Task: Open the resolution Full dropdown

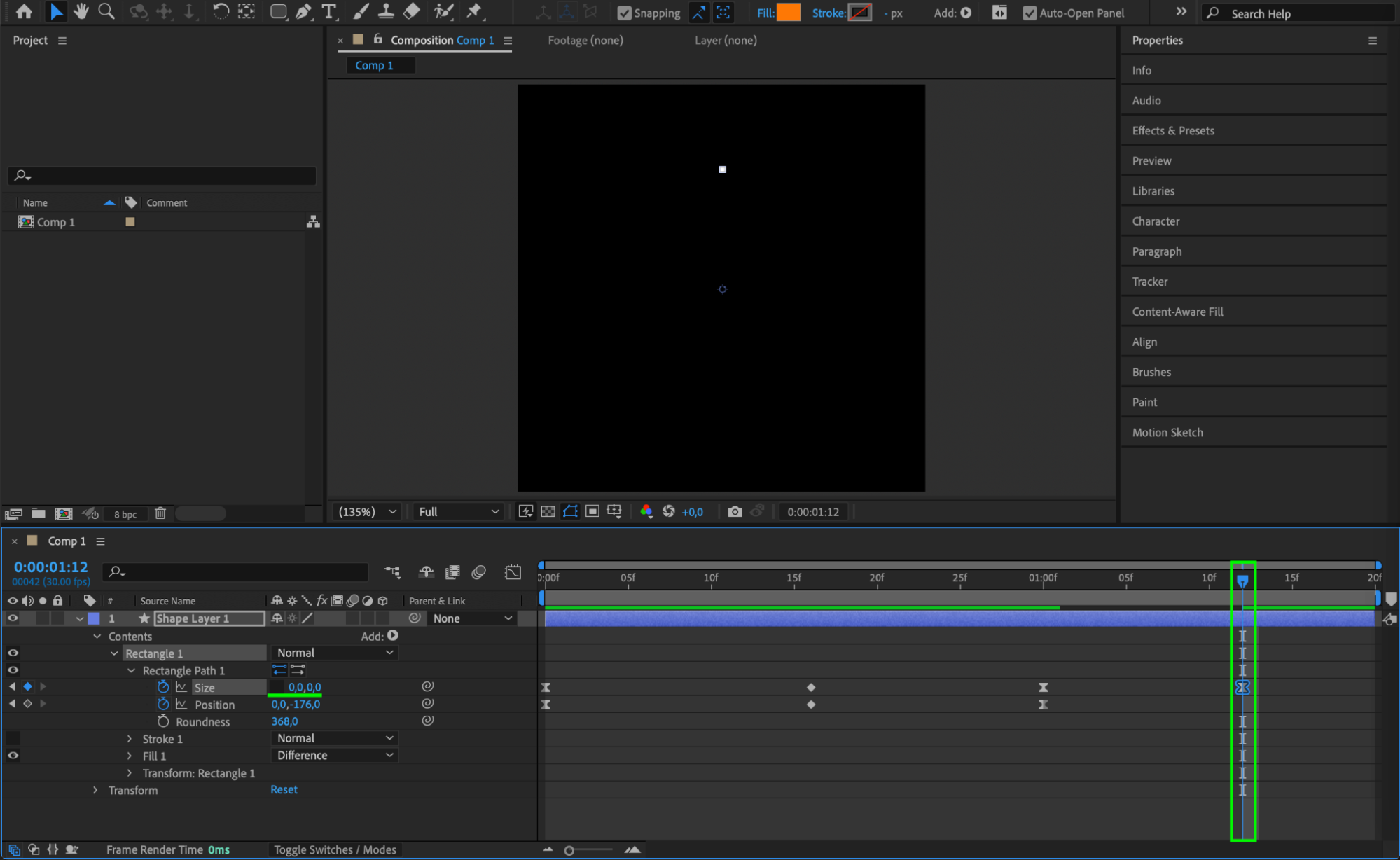Action: [x=458, y=512]
